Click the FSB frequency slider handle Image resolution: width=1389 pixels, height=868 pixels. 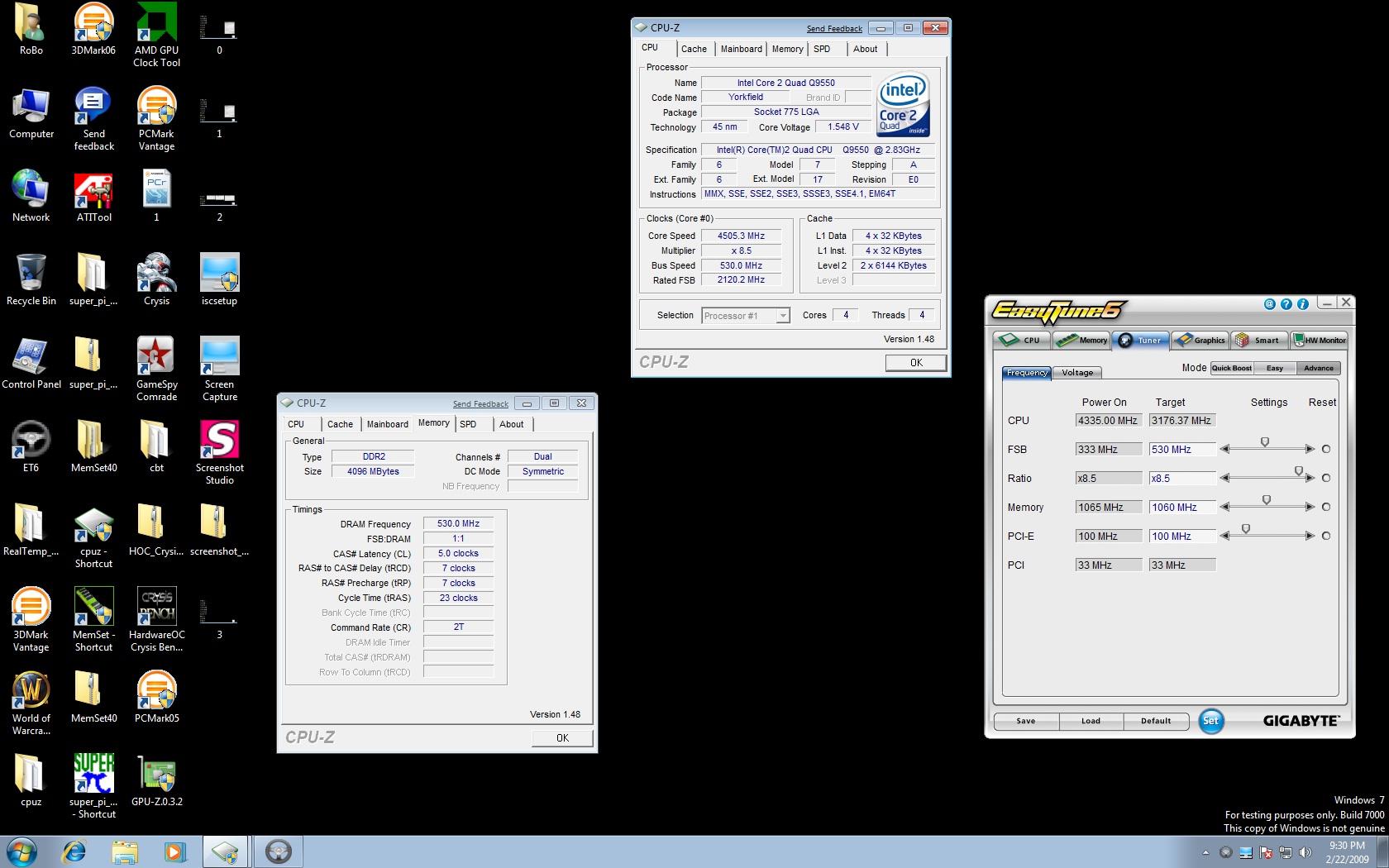(x=1264, y=443)
